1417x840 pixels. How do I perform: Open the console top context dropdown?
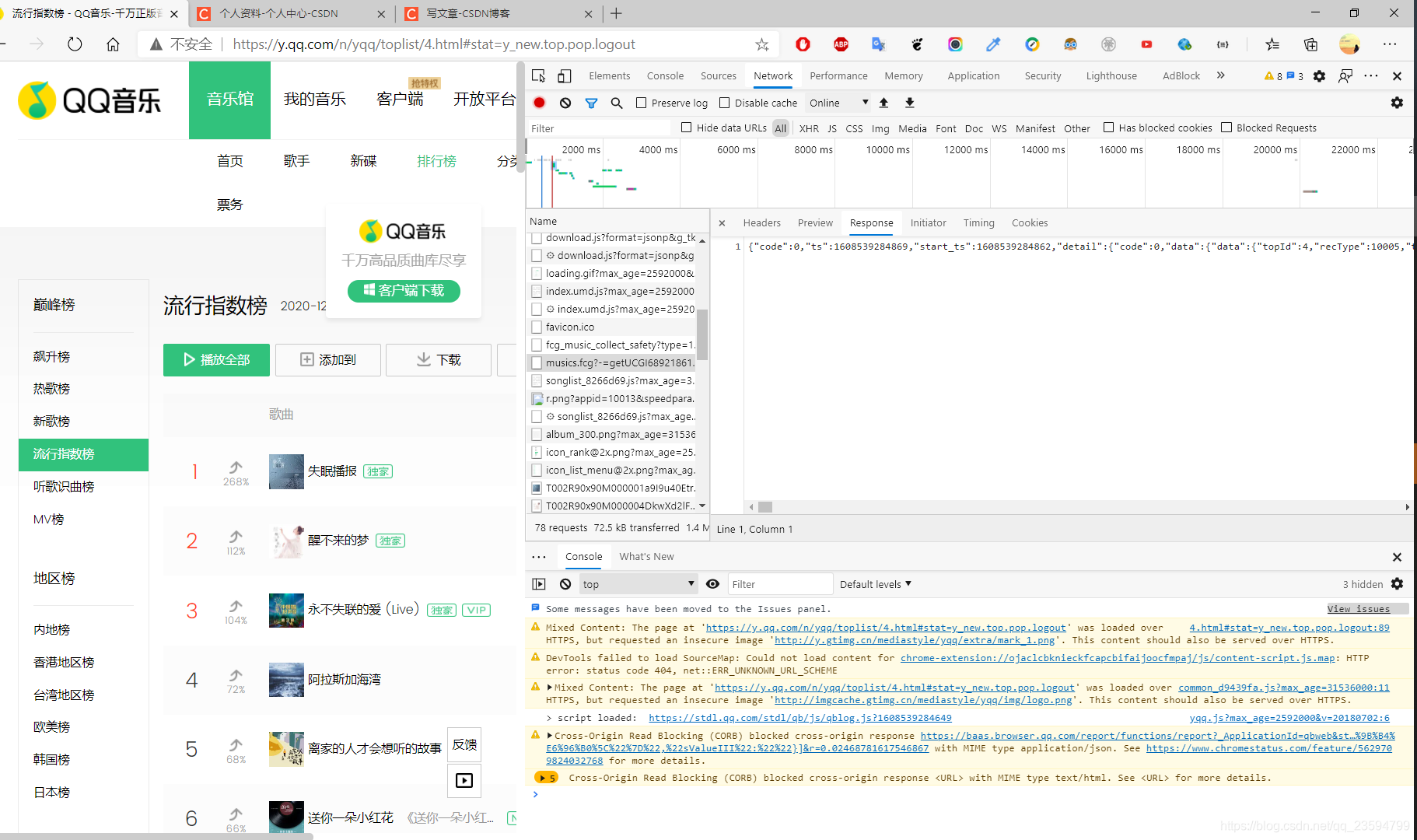coord(637,584)
